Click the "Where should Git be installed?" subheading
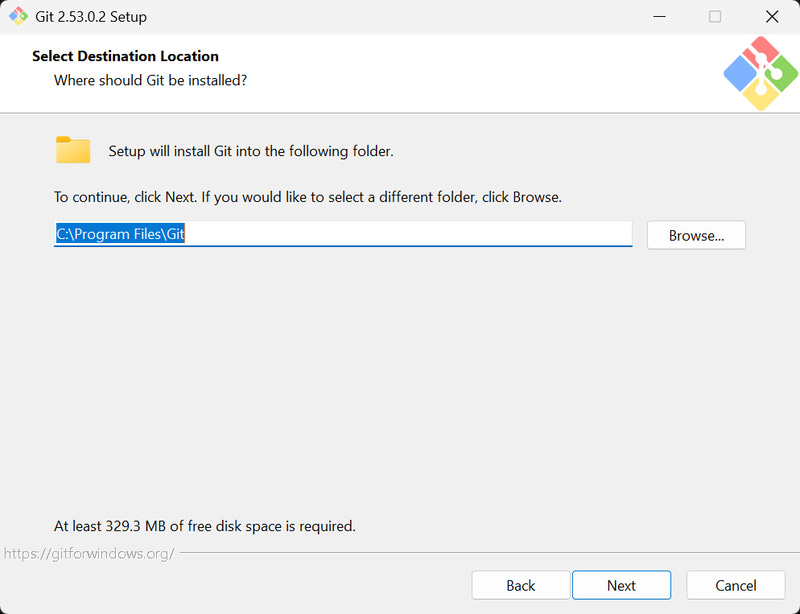 coord(150,79)
